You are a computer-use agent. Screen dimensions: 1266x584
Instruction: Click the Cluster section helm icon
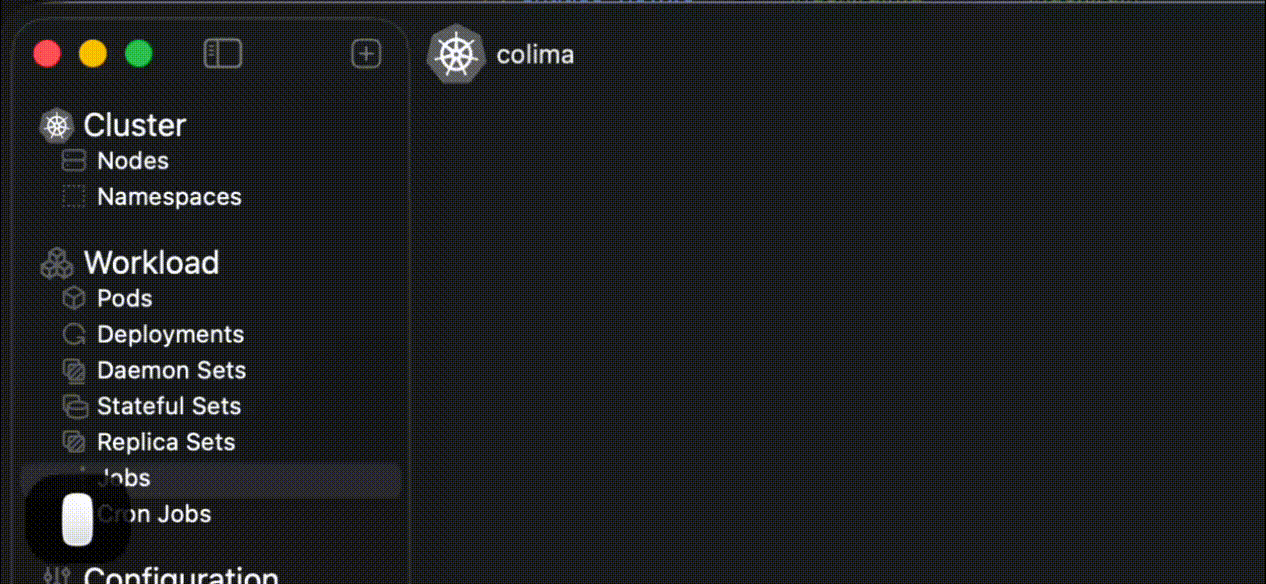56,126
